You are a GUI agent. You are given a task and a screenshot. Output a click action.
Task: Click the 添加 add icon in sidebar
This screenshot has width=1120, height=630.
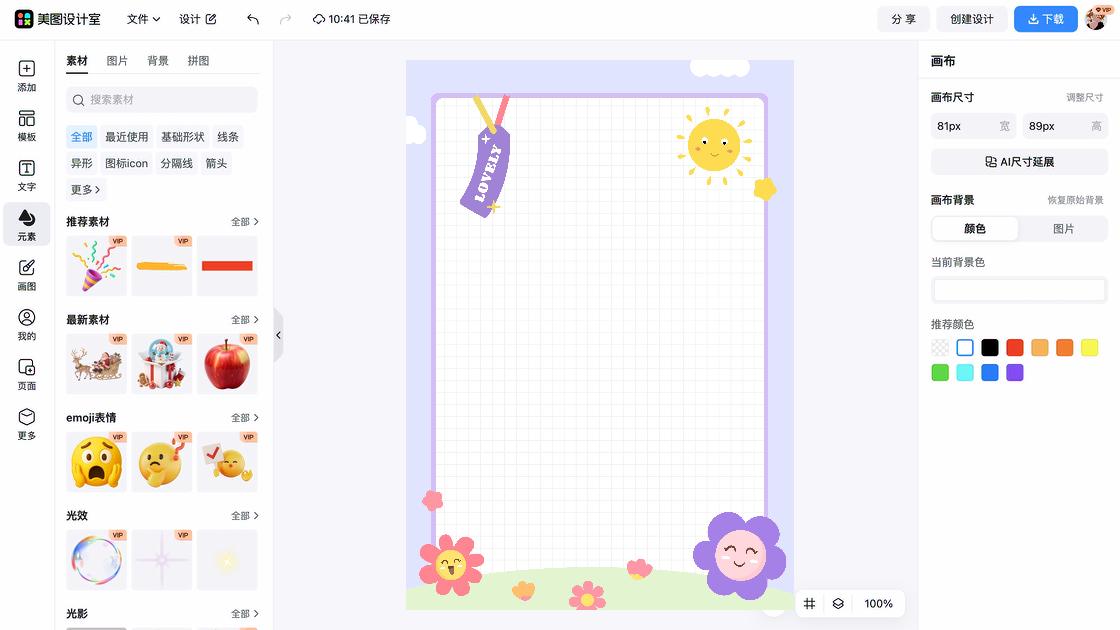[x=26, y=76]
